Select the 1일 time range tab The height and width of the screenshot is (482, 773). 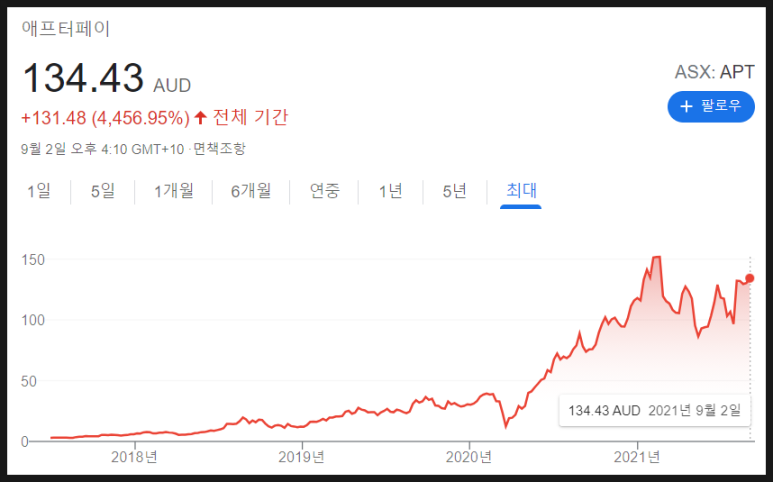pyautogui.click(x=39, y=191)
